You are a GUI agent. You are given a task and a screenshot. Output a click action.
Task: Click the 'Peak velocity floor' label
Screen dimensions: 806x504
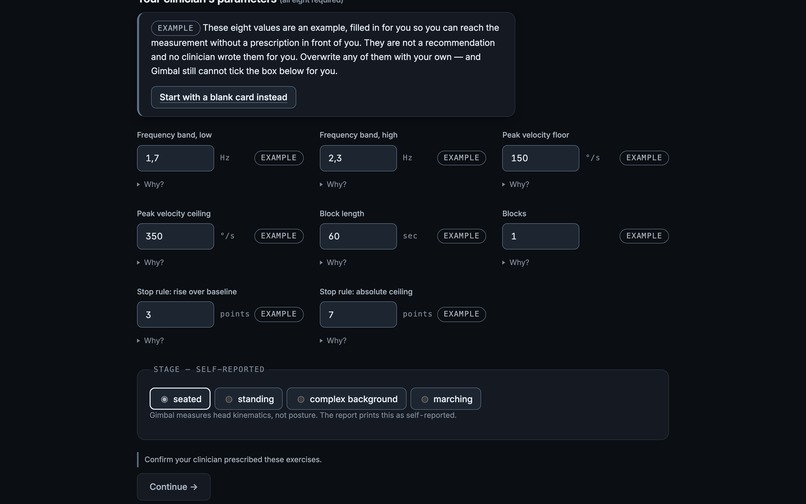point(536,135)
